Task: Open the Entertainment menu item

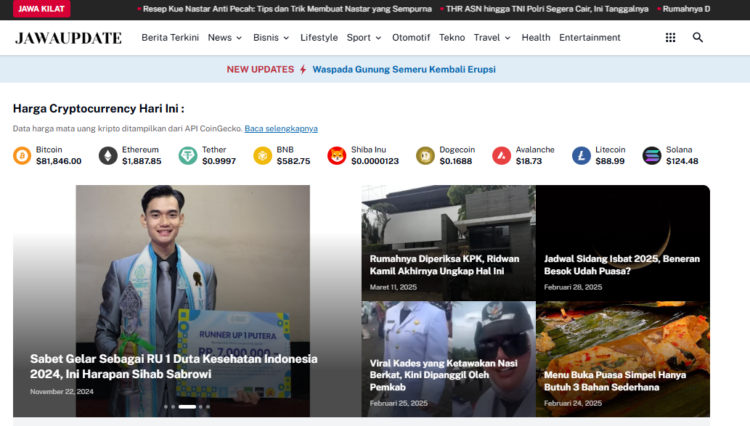Action: (x=590, y=37)
